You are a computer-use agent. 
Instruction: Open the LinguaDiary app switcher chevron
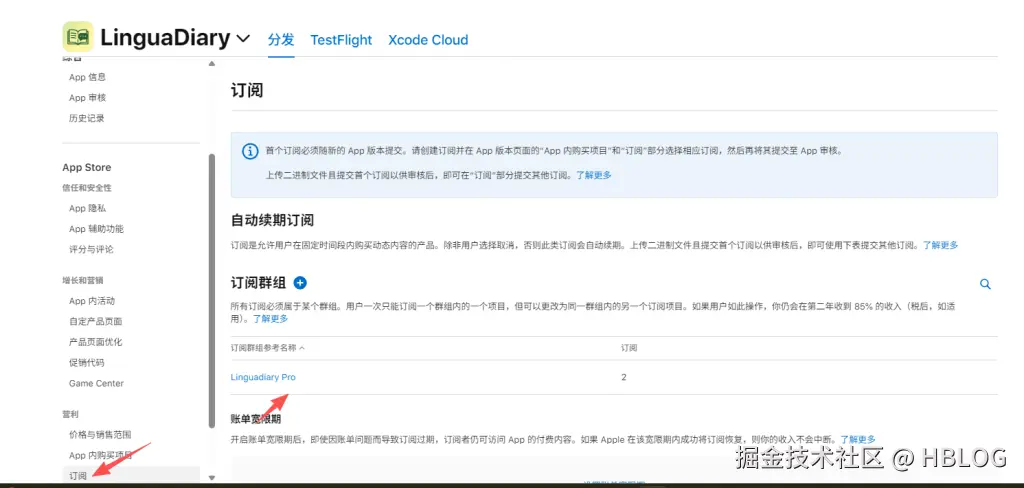point(243,39)
